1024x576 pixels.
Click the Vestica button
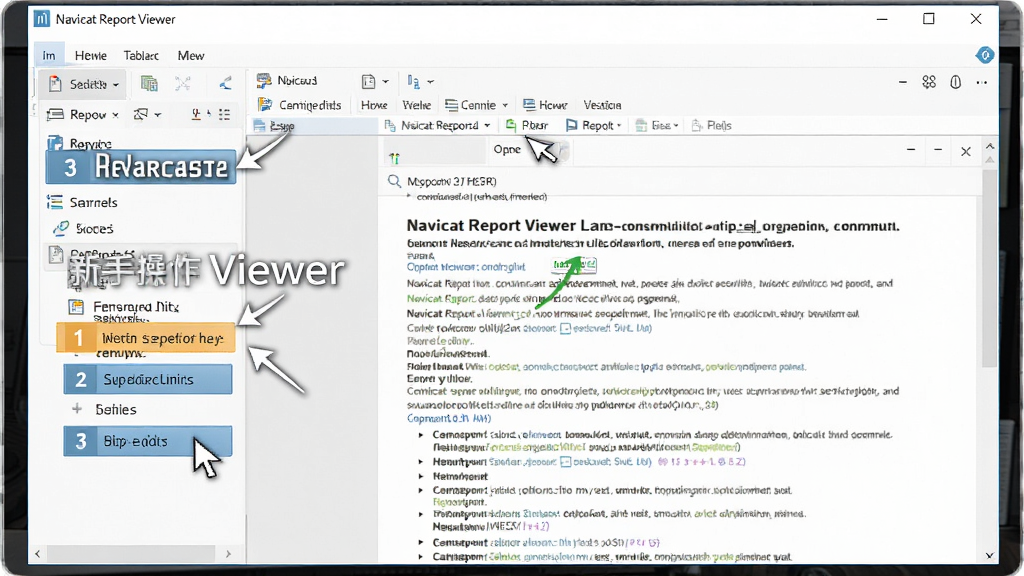click(602, 105)
